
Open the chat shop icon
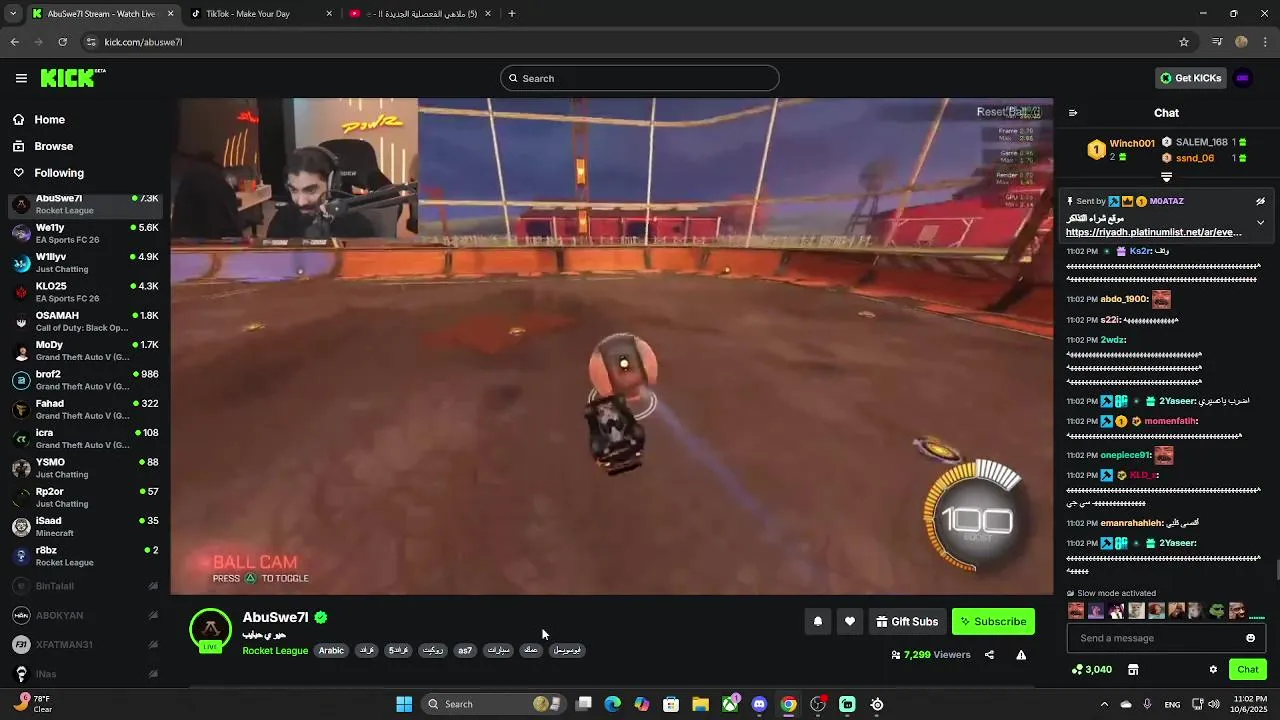(1133, 669)
